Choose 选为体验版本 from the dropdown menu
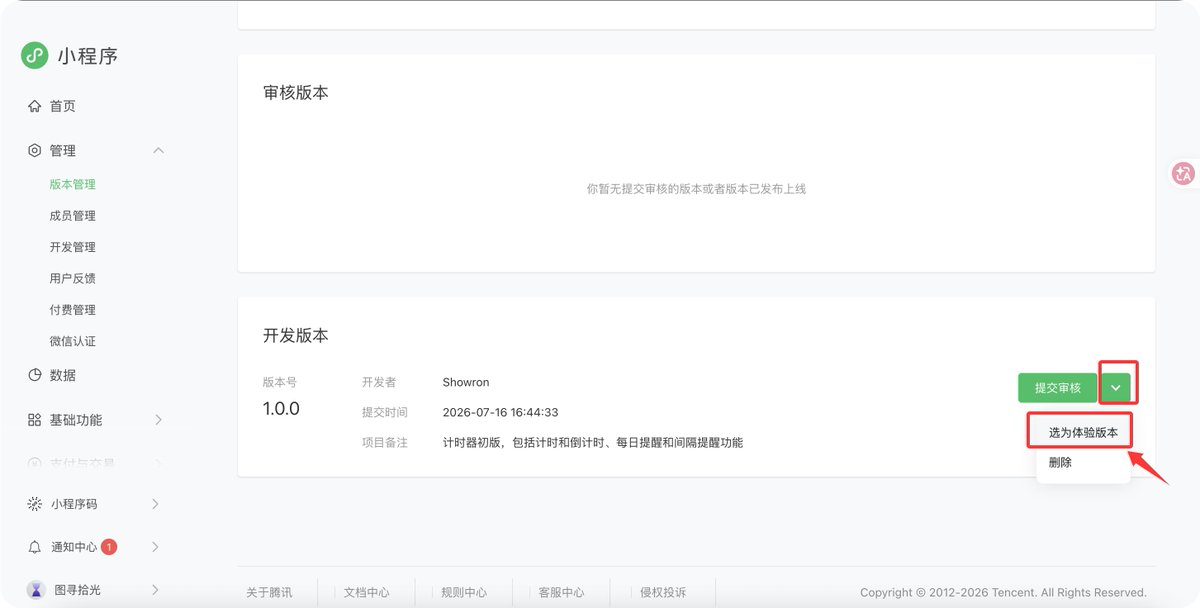 (x=1083, y=433)
